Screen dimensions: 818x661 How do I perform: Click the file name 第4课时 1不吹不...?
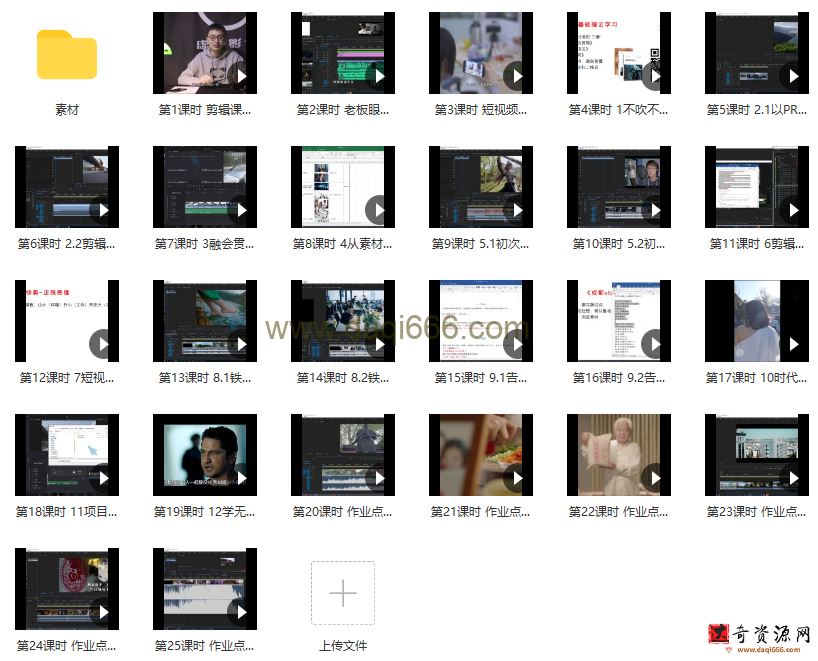coord(619,110)
